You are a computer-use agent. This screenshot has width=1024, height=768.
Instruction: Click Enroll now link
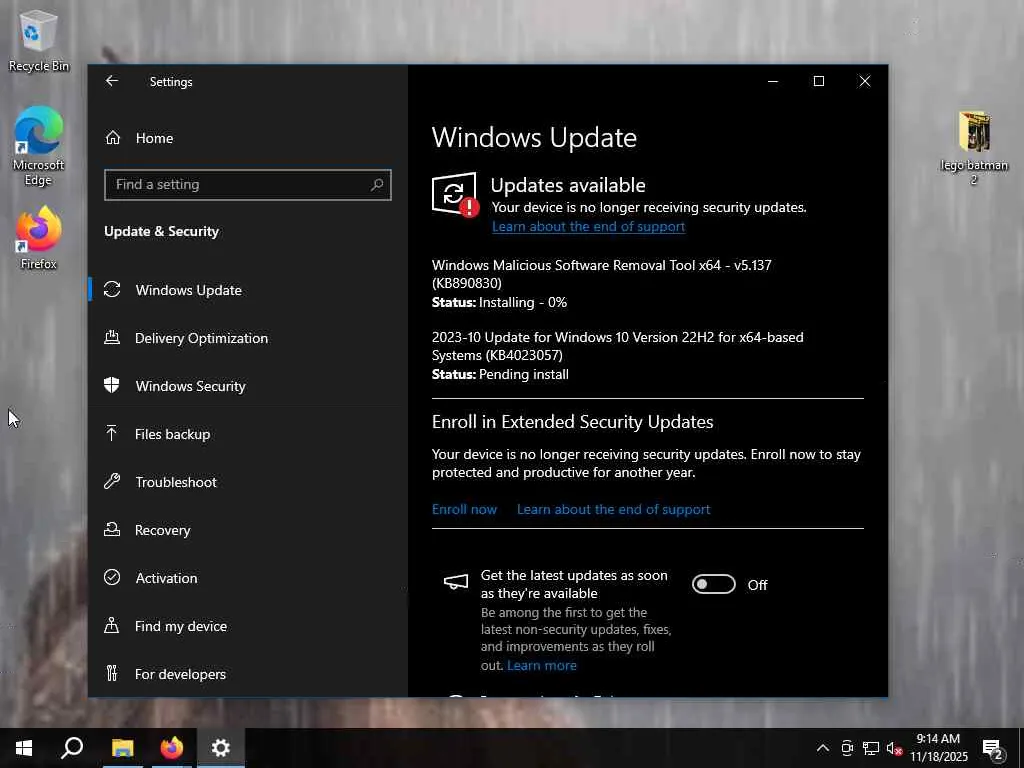(464, 509)
